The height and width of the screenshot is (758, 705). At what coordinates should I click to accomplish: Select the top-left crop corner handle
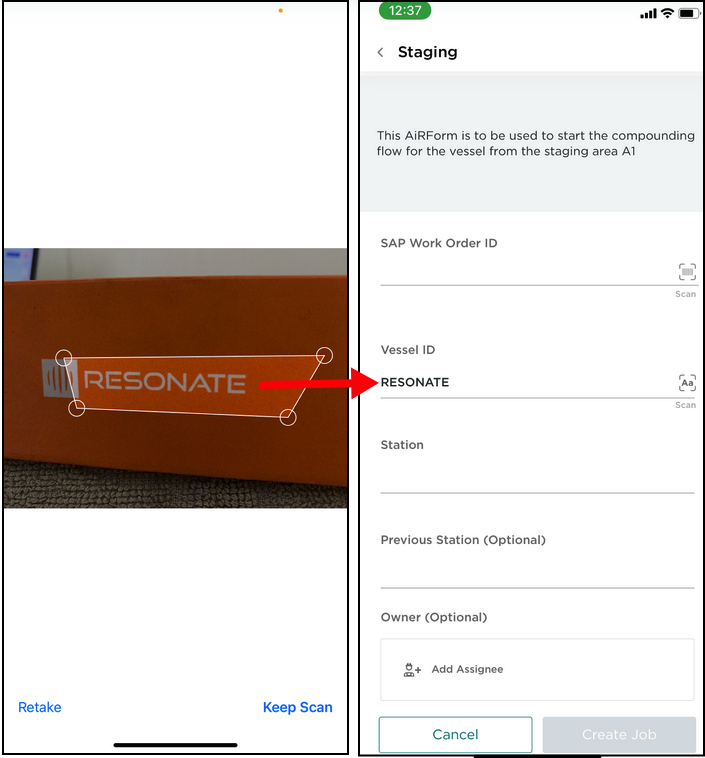click(x=64, y=358)
